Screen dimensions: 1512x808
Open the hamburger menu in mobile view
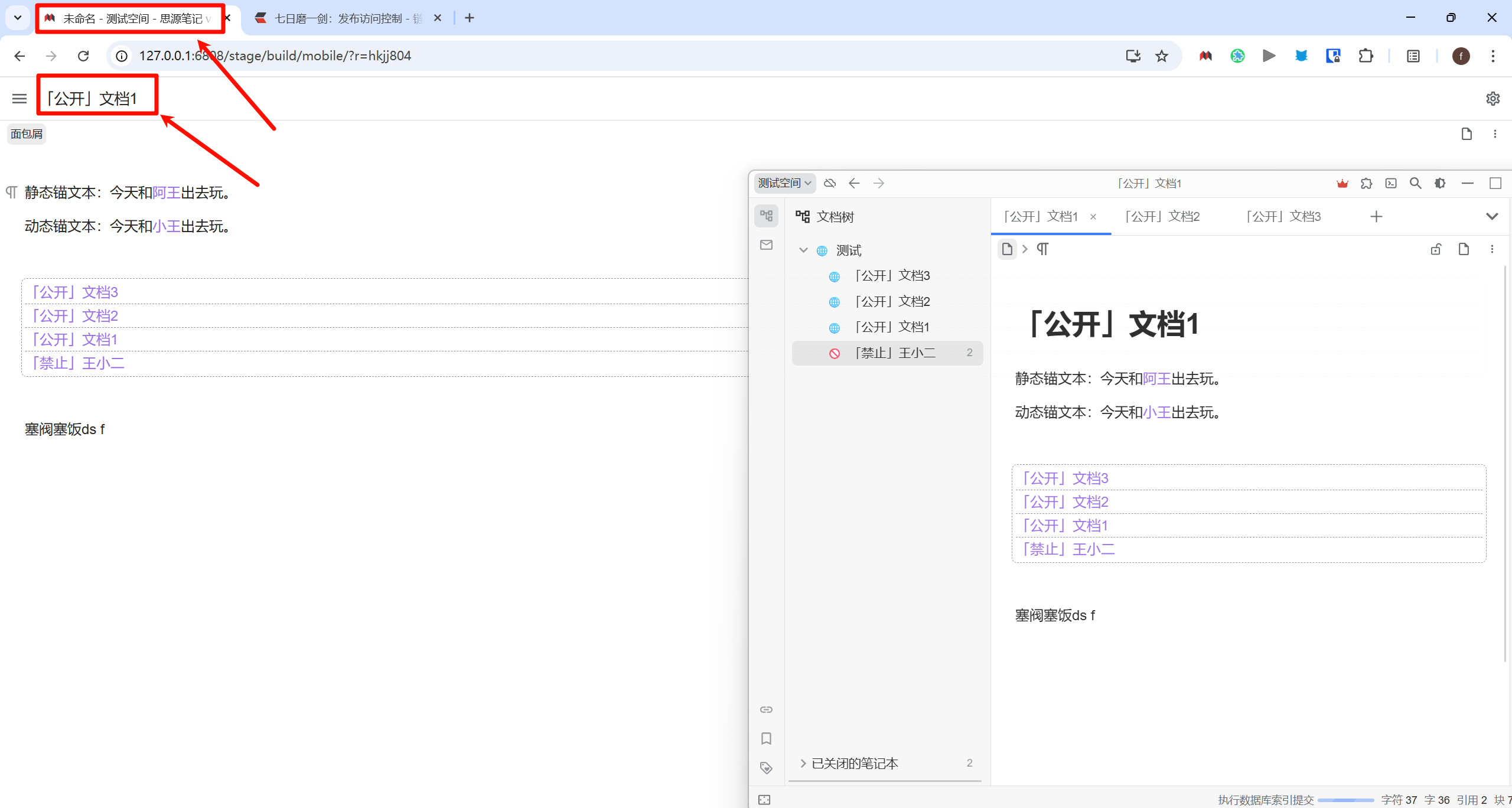(x=19, y=99)
